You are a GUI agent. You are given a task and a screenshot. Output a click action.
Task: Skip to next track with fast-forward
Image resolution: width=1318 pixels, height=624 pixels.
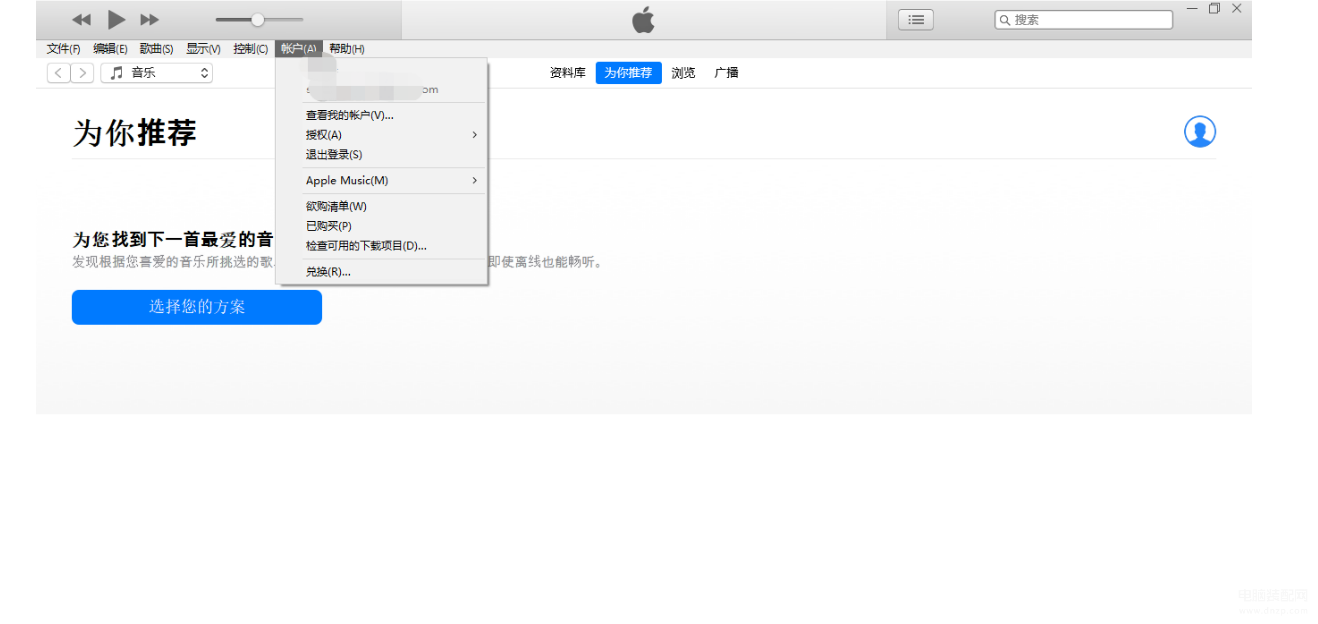coord(149,20)
